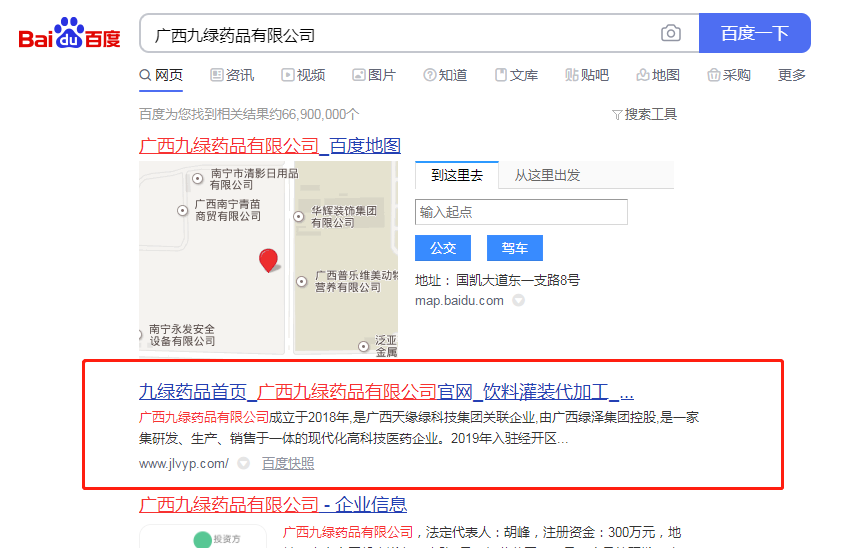Open camera image search icon

[x=671, y=34]
